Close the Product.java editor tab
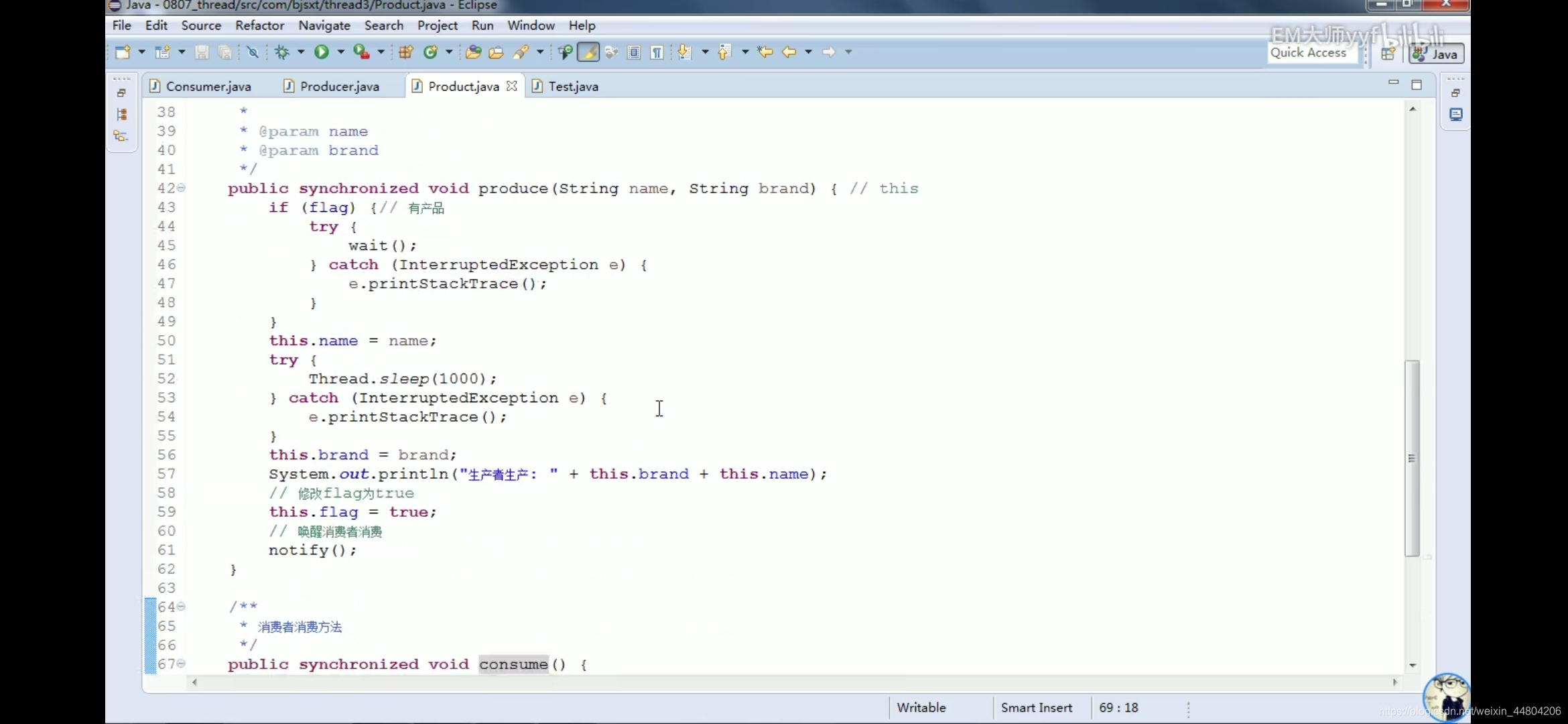The image size is (1568, 724). pos(512,86)
